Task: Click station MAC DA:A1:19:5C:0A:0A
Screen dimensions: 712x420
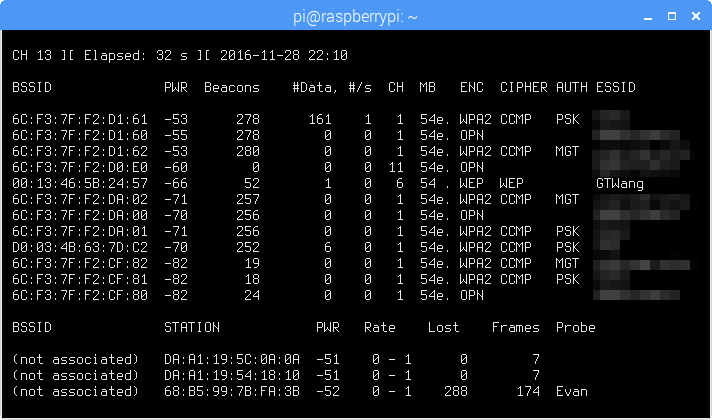Action: (231, 359)
